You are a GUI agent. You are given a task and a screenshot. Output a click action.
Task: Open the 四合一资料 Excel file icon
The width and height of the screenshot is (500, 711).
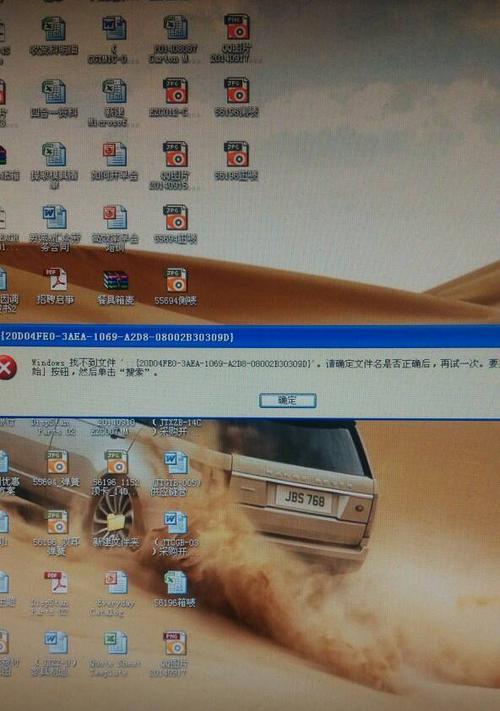pos(54,99)
